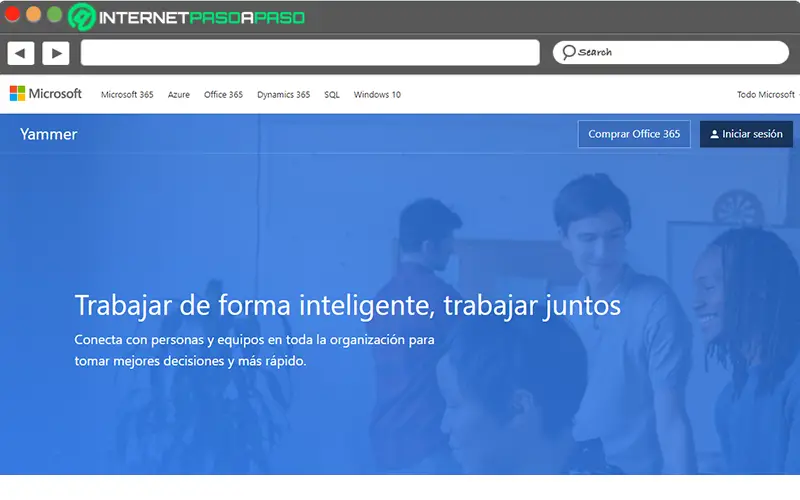Open the Microsoft 365 menu item

click(x=127, y=94)
